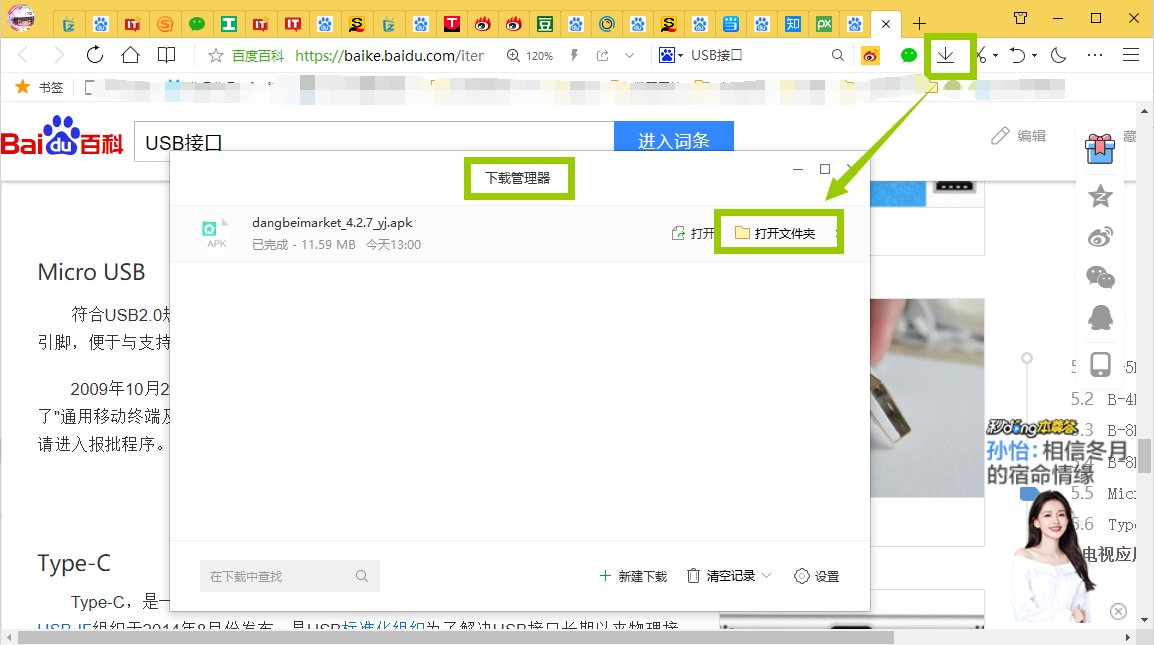
Task: Click the lightning speed mode icon
Action: click(x=574, y=55)
